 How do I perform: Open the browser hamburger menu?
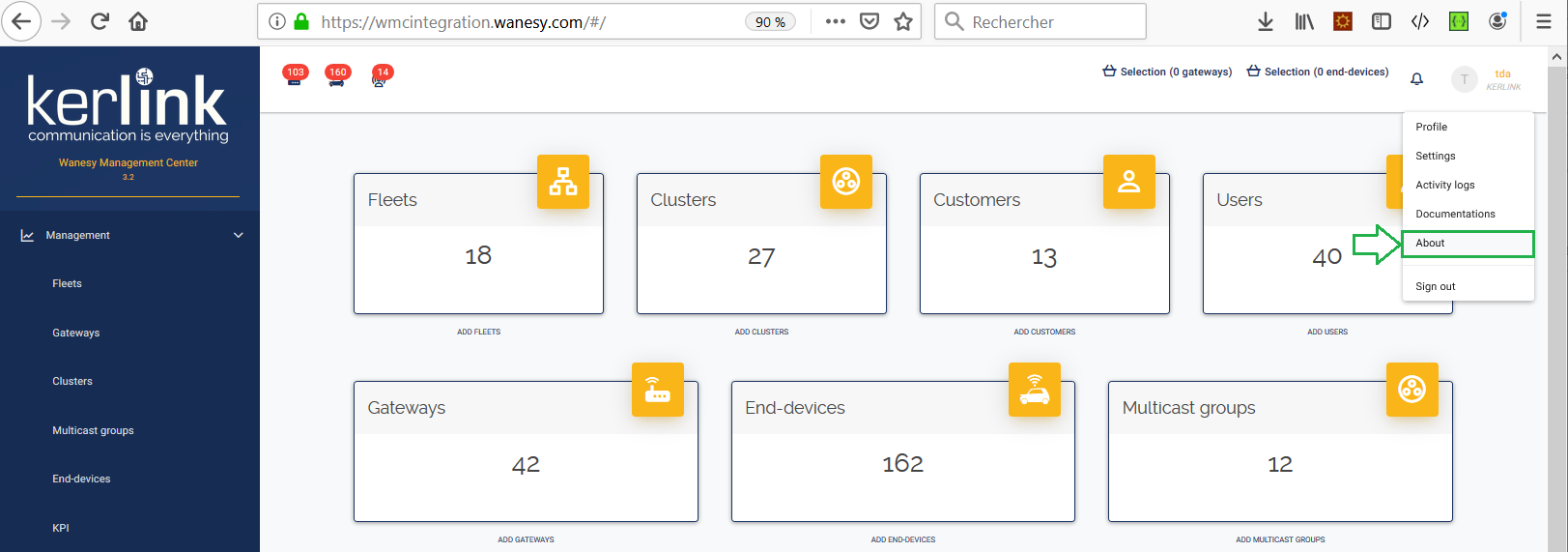(x=1543, y=21)
